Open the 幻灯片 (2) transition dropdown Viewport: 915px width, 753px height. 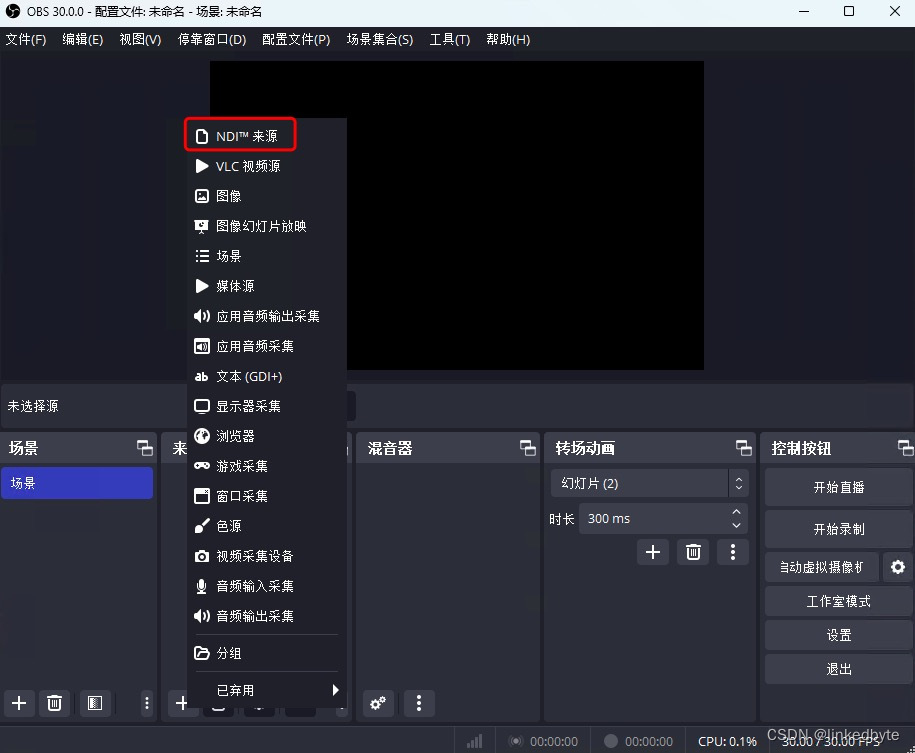click(x=649, y=483)
